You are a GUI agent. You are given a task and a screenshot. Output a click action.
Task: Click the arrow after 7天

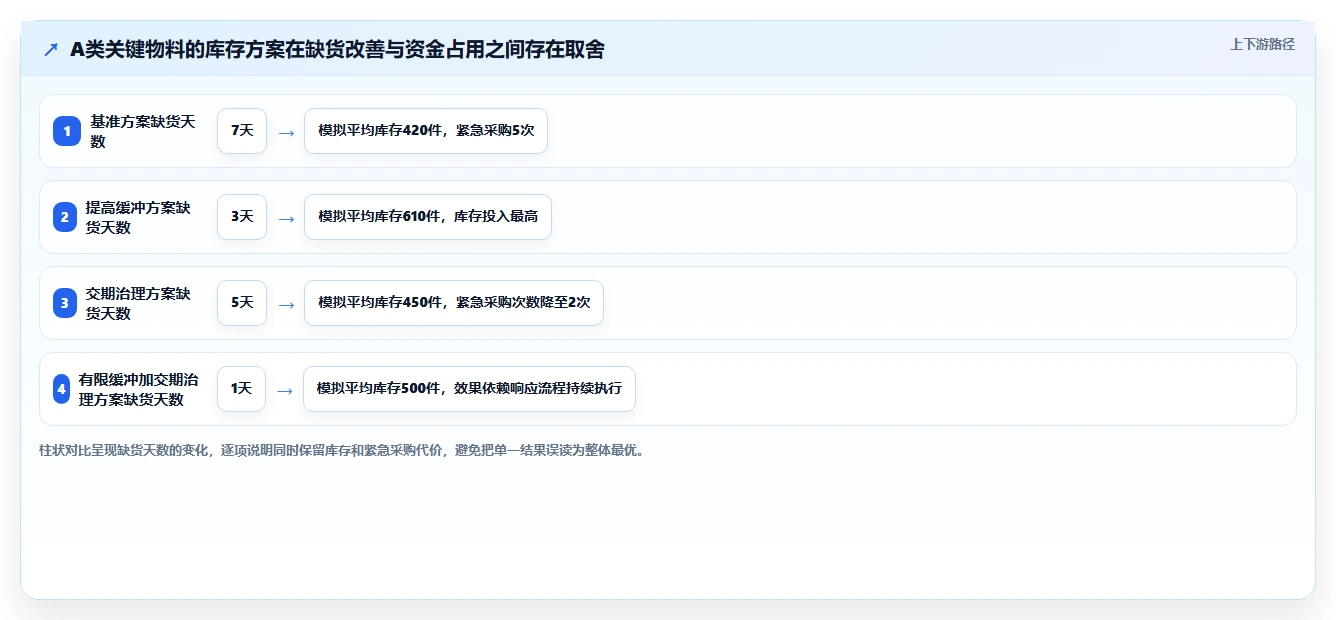pos(286,132)
